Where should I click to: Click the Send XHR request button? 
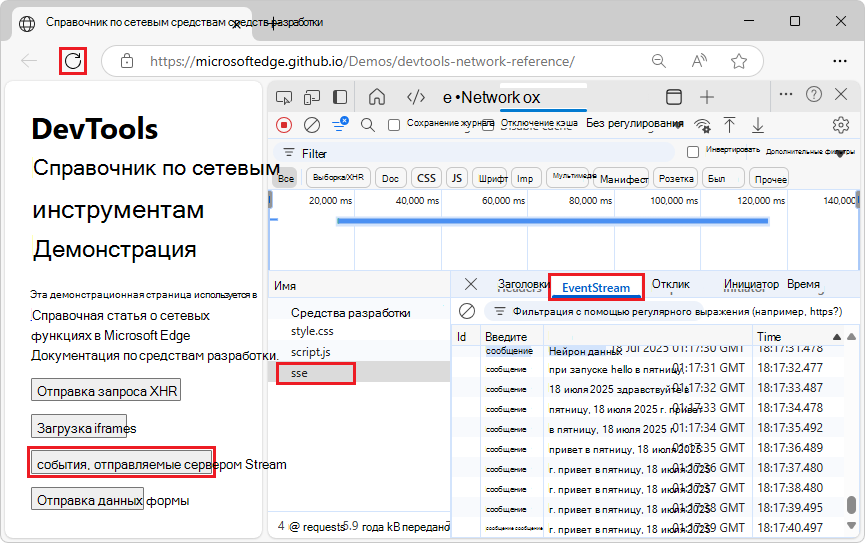(106, 390)
